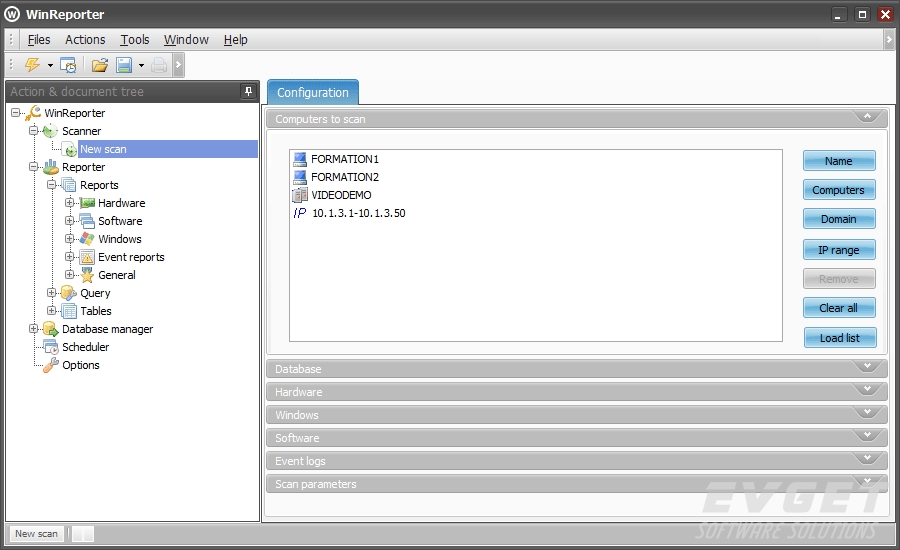
Task: Click the Query node icon
Action: tap(69, 293)
